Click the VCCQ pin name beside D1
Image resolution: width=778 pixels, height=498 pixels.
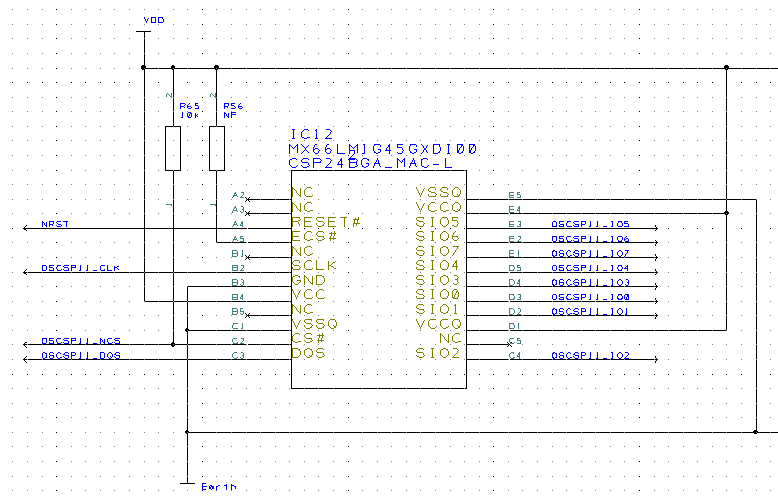(439, 324)
